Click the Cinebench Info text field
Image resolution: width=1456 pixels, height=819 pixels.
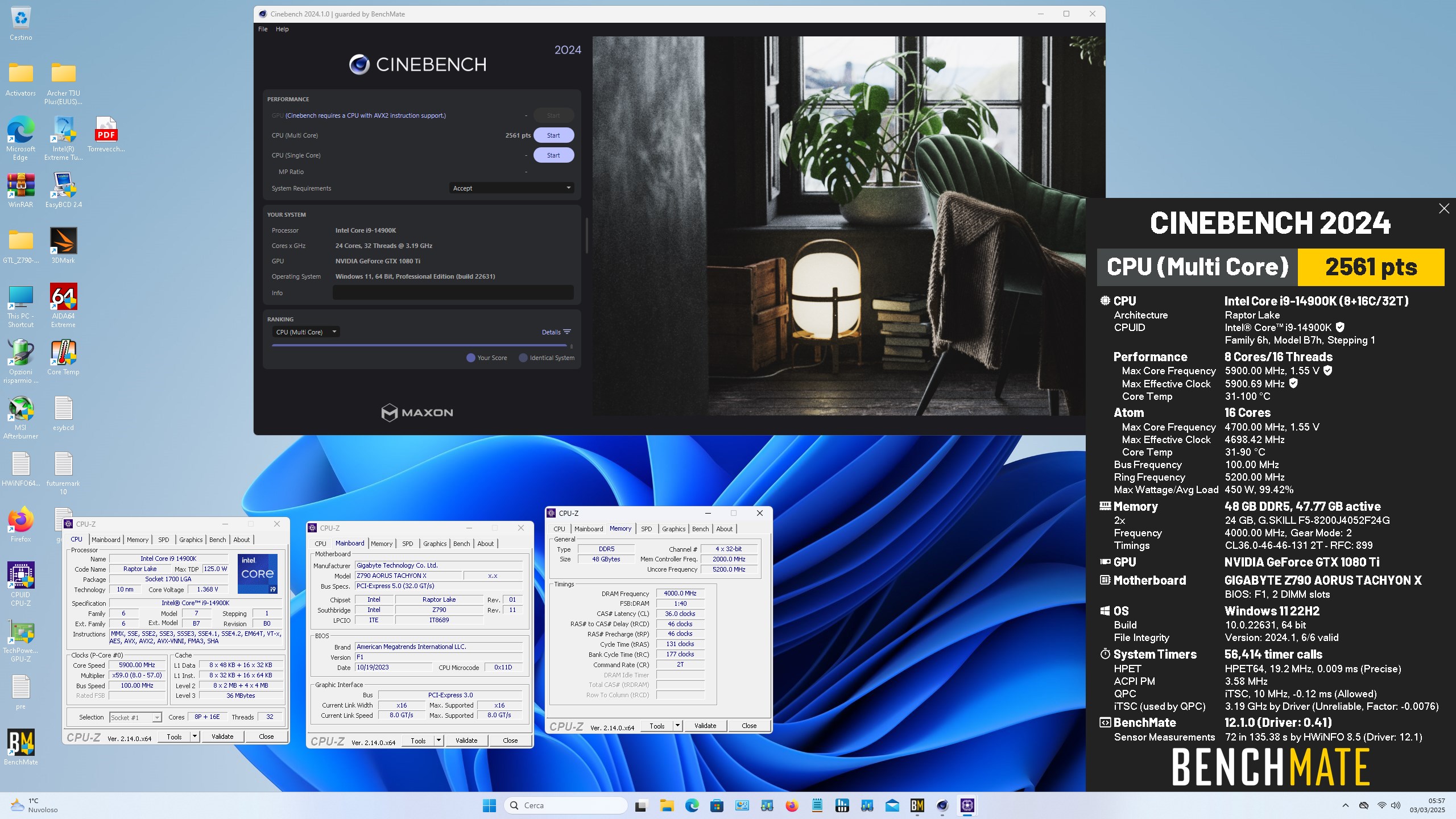point(453,293)
